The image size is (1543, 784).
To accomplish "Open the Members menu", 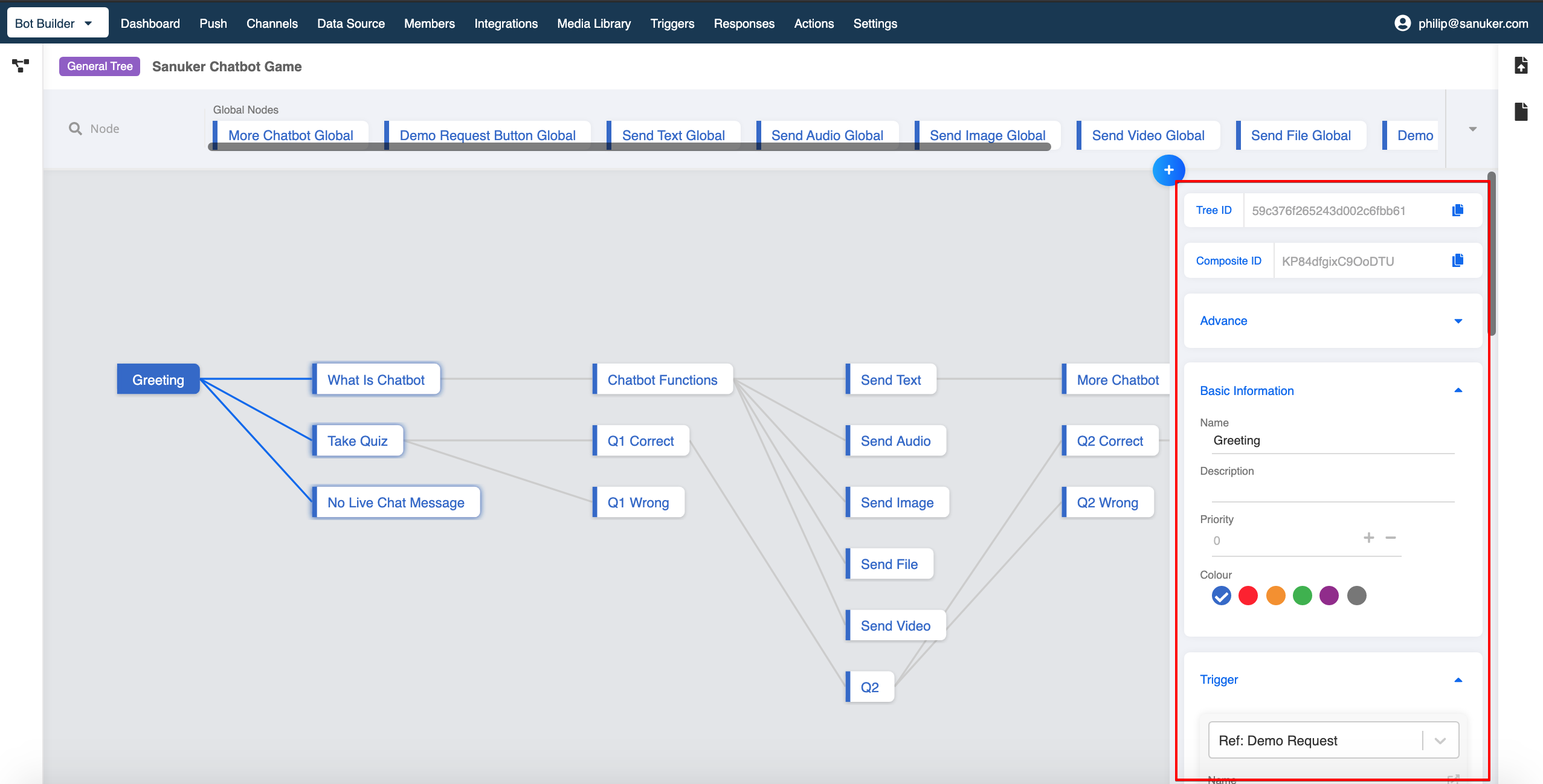I will click(429, 23).
